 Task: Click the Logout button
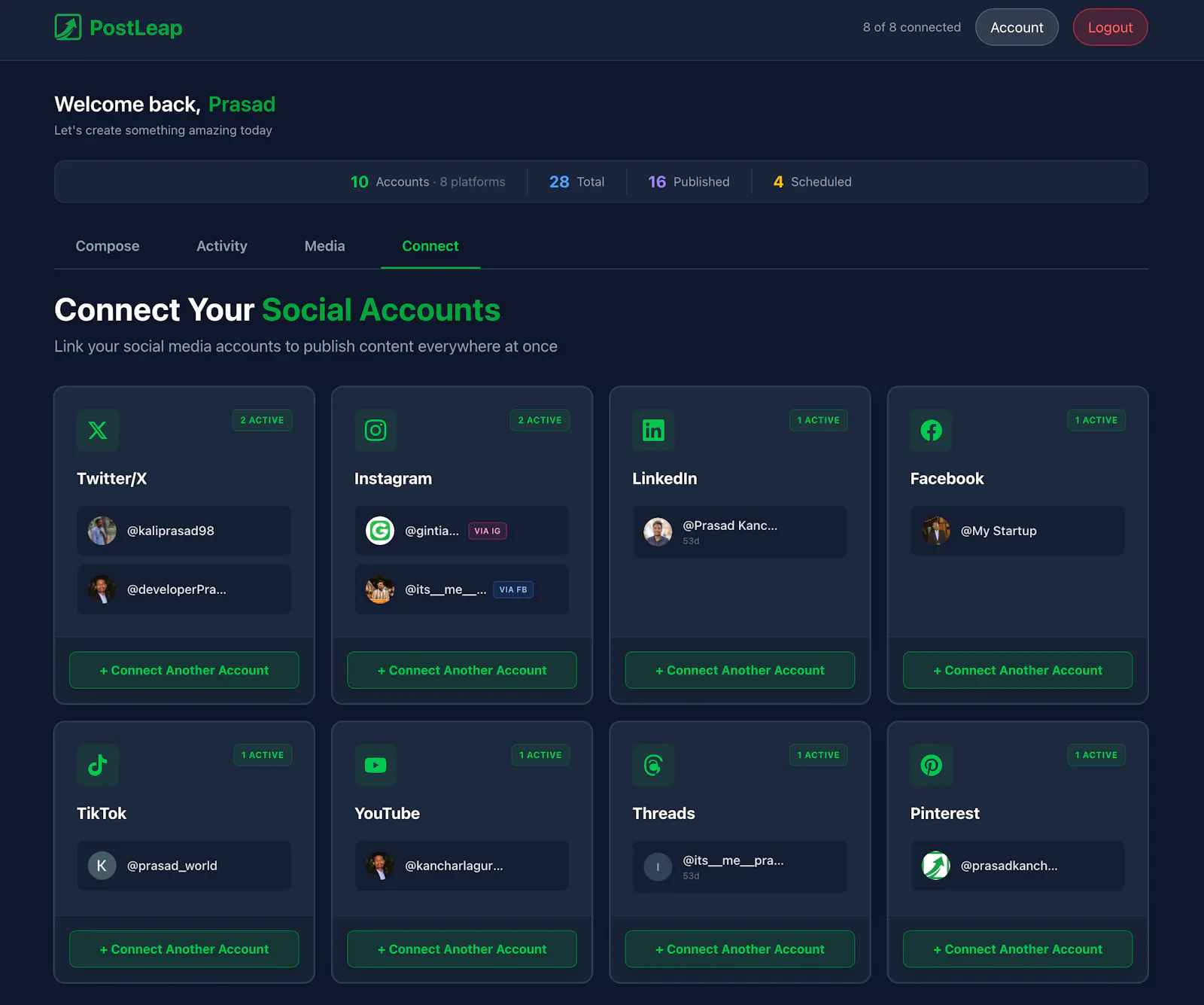click(1110, 27)
